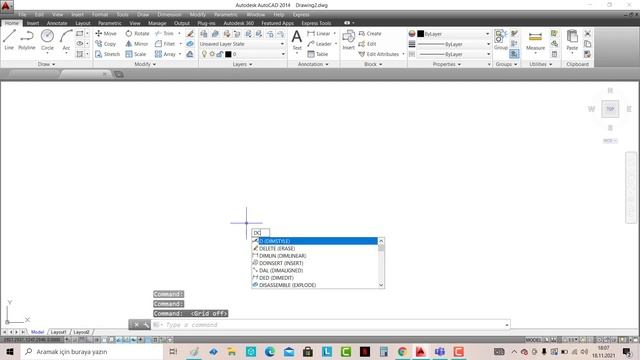Switch to the Layout2 tab

(x=81, y=332)
